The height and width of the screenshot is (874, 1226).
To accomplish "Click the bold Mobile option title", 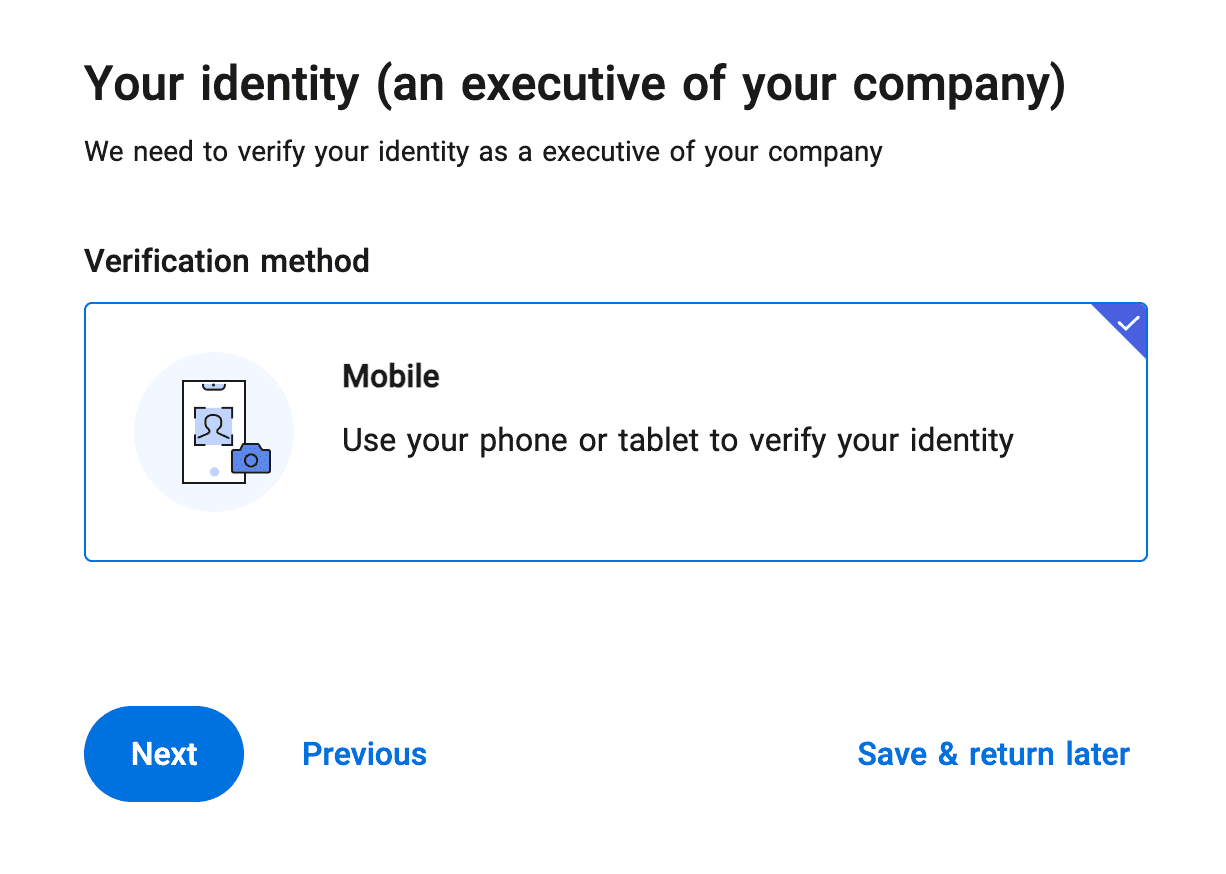I will 390,377.
